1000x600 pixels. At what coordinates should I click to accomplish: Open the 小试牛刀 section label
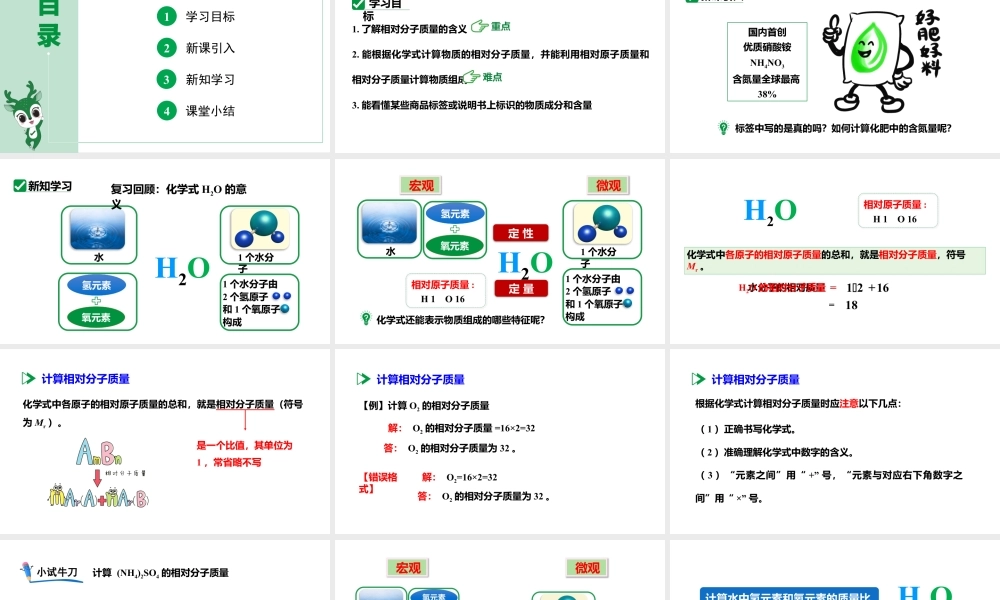55,571
